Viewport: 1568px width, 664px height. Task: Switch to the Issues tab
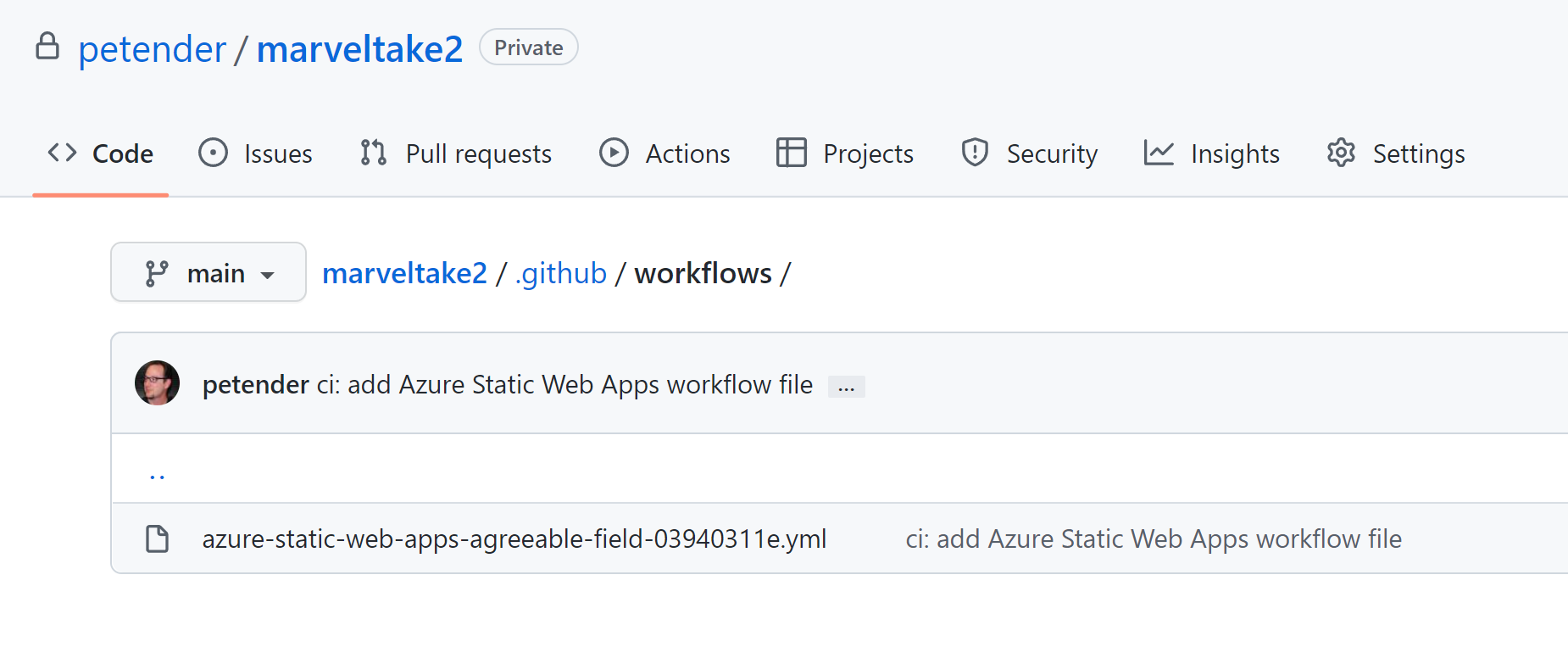coord(277,153)
